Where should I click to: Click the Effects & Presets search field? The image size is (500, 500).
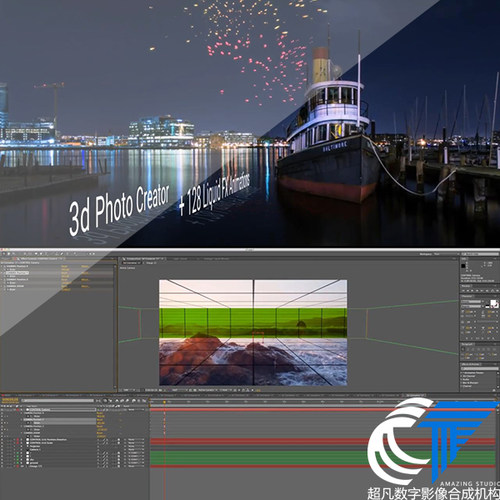480,369
